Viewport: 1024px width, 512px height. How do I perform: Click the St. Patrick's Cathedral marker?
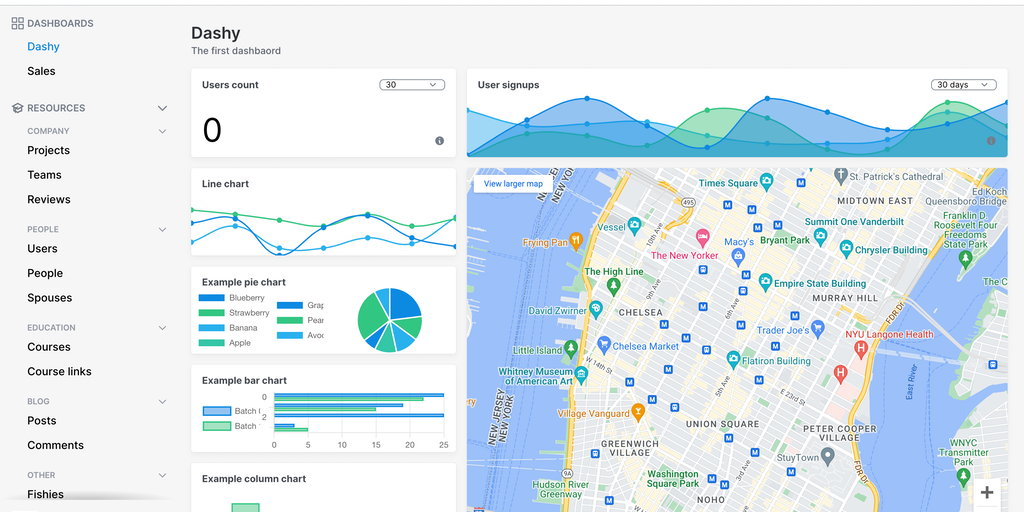point(841,175)
